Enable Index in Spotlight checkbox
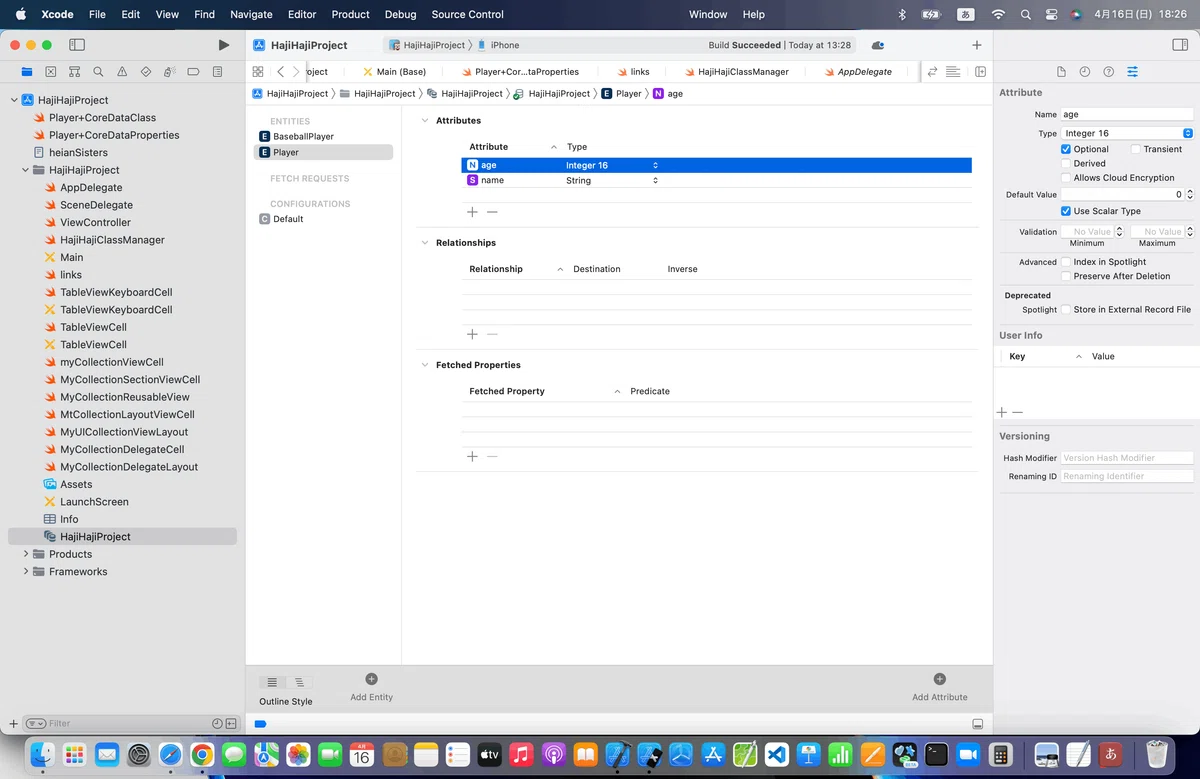 (1066, 262)
